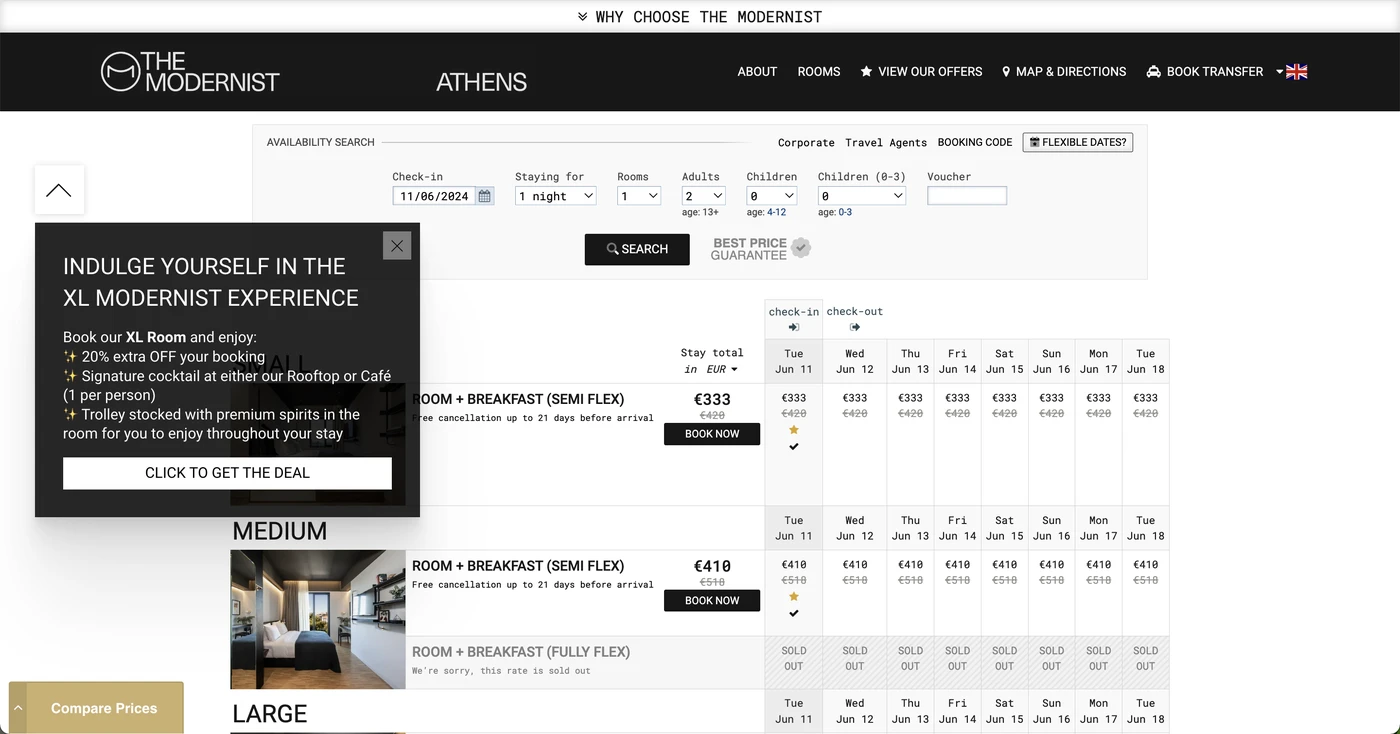Open Map & Directions in the navigation
Screen dimensions: 1400x734
tap(1064, 72)
